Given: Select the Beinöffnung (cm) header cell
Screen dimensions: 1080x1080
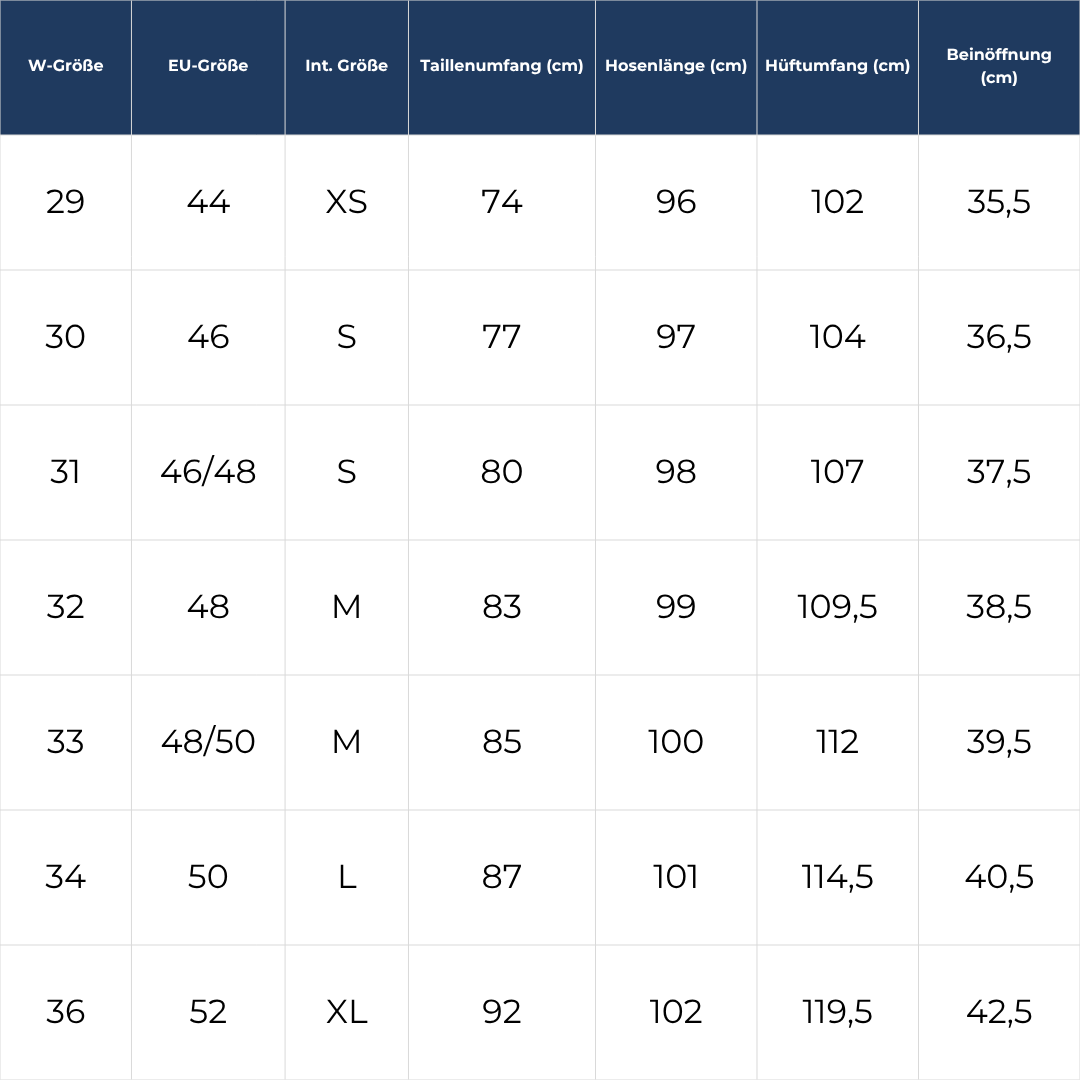Looking at the screenshot, I should pyautogui.click(x=999, y=66).
